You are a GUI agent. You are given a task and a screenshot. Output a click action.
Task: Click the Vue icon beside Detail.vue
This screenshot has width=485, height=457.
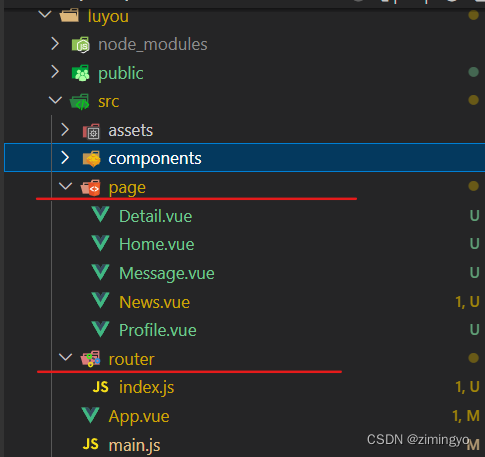coord(100,215)
